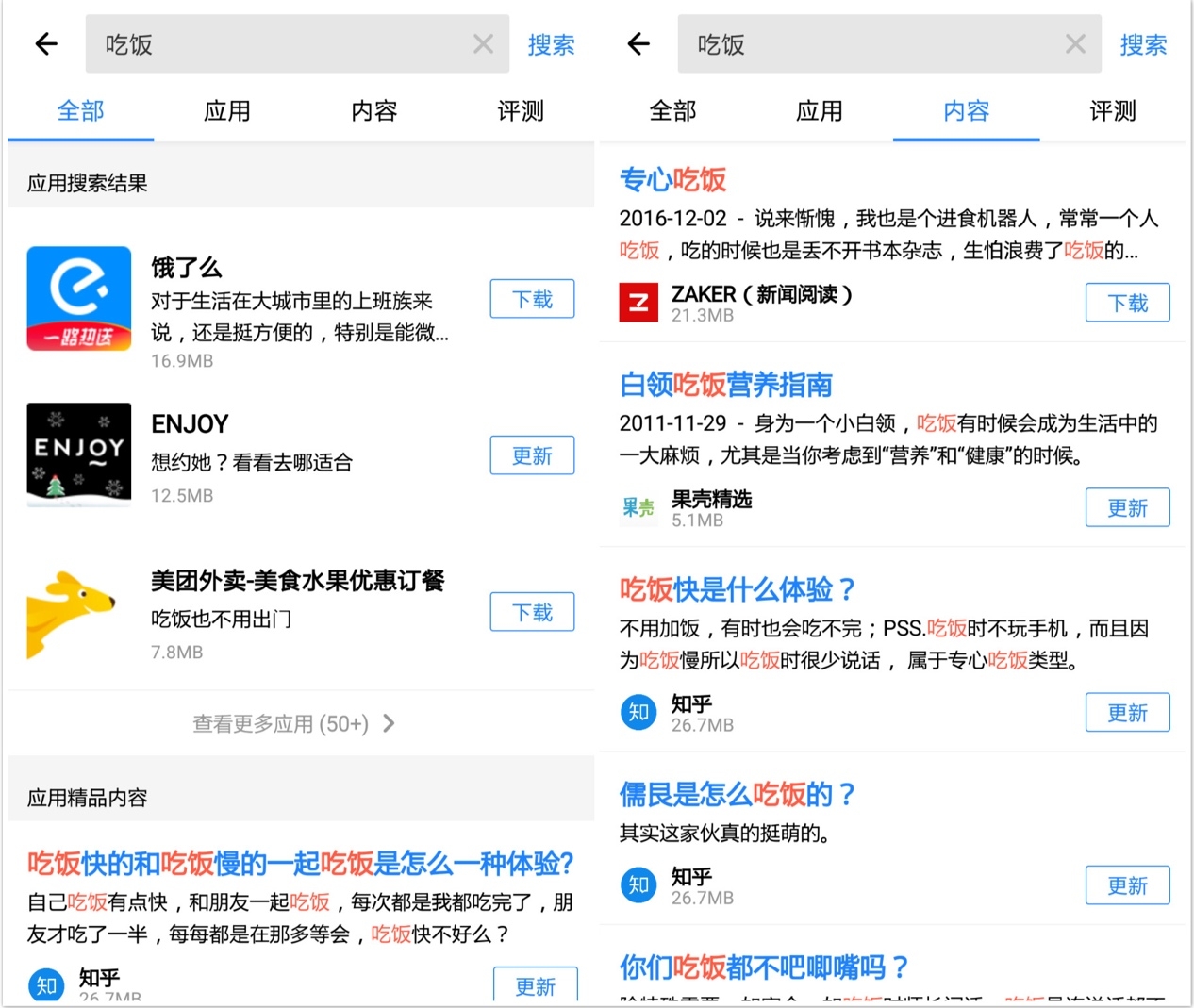Switch to the 应用 tab on the left screen
Image resolution: width=1194 pixels, height=1008 pixels.
227,111
